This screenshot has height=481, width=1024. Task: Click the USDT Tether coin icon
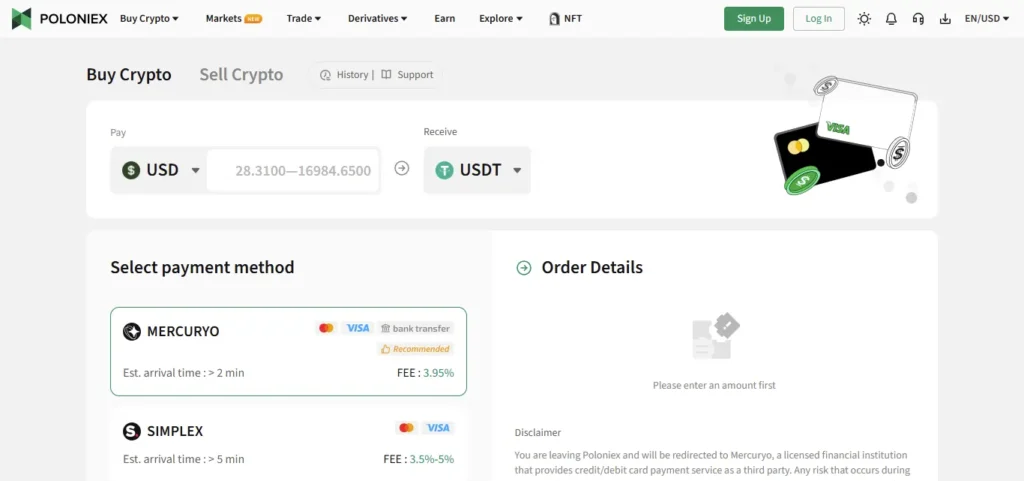click(x=445, y=170)
